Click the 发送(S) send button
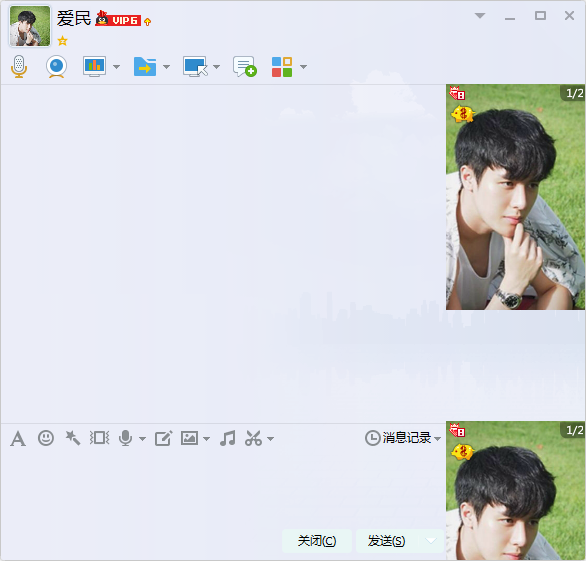Screen dimensions: 586x561 386,540
